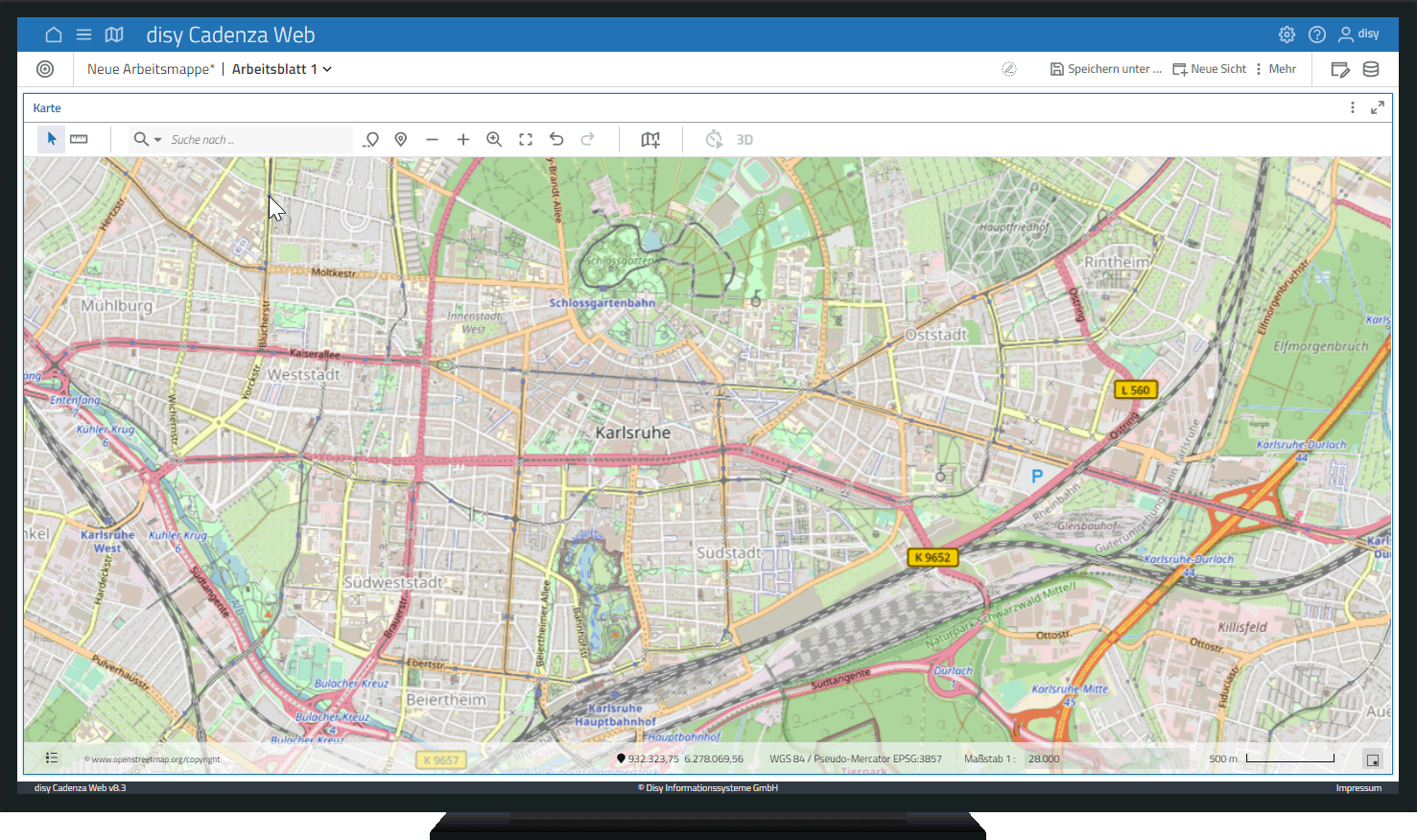
Task: Select the ruler measurement tool
Action: [x=79, y=139]
